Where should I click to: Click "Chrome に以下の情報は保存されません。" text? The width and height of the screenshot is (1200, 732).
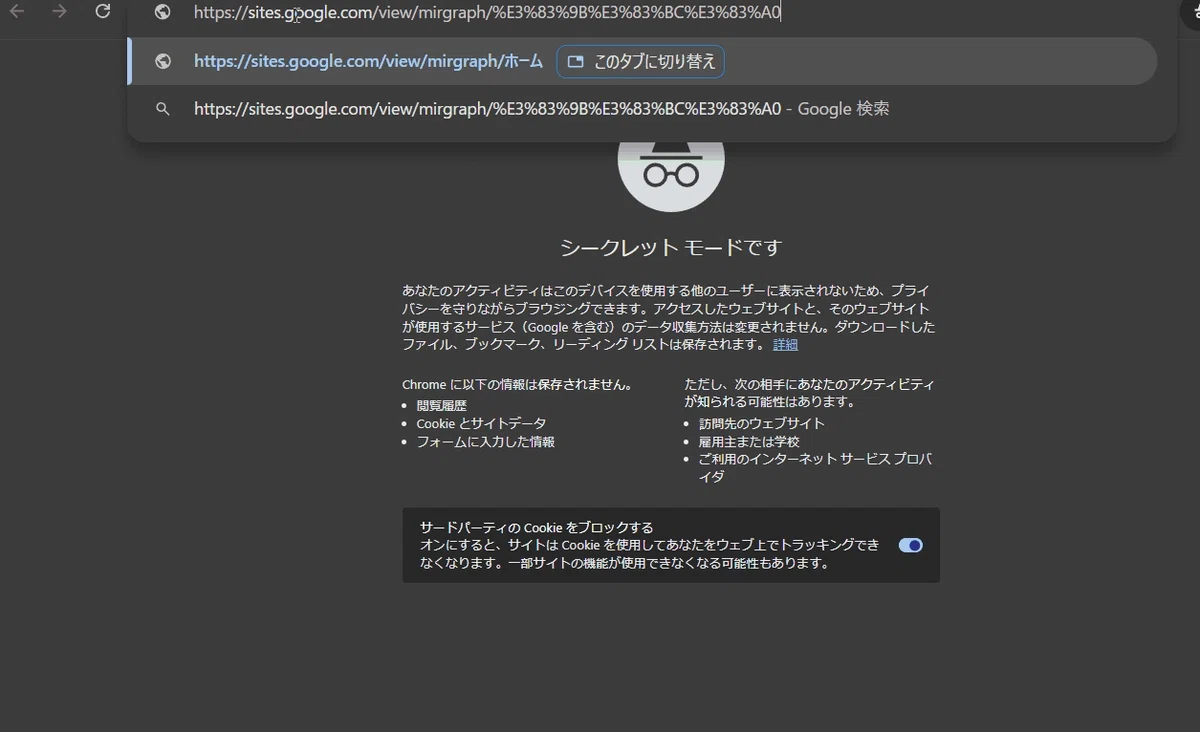coord(517,384)
